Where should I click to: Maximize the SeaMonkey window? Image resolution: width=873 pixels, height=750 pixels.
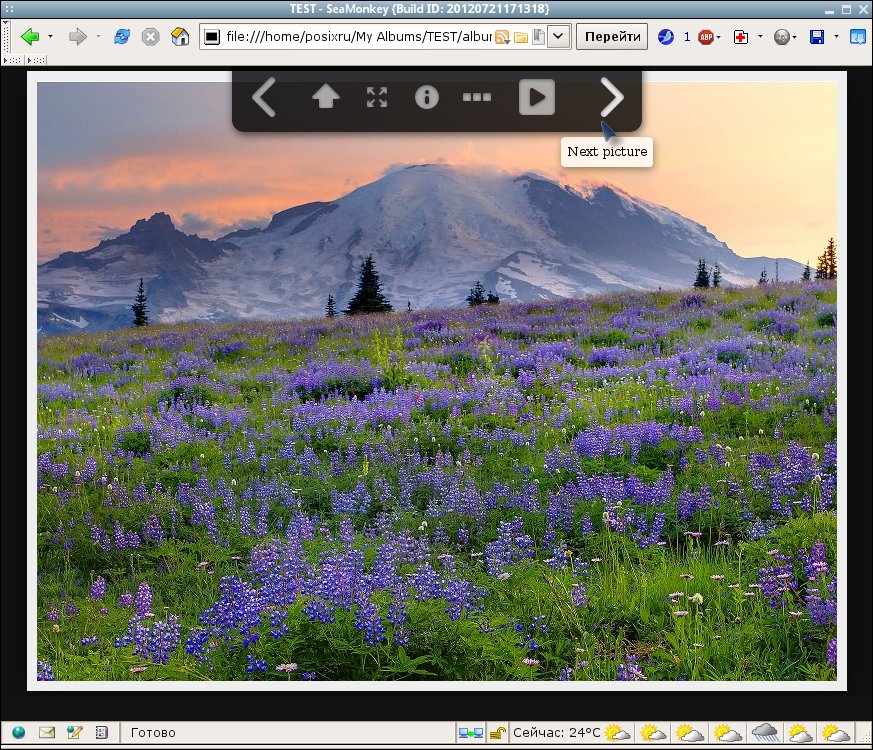tap(846, 9)
